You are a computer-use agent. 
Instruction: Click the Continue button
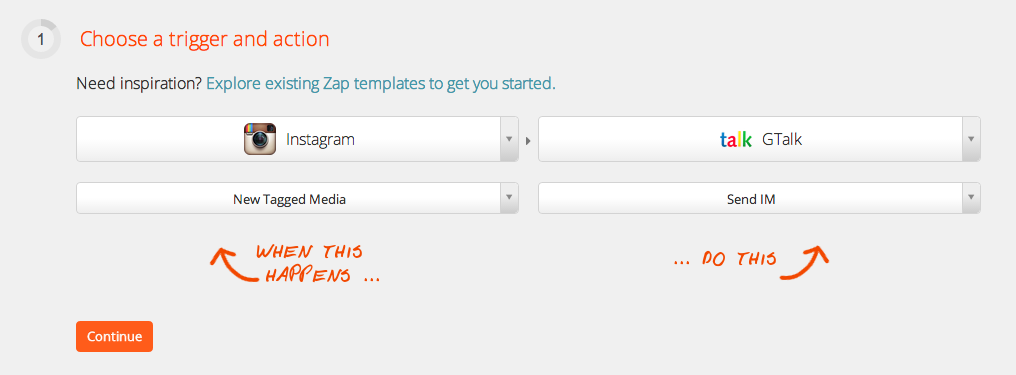tap(114, 336)
